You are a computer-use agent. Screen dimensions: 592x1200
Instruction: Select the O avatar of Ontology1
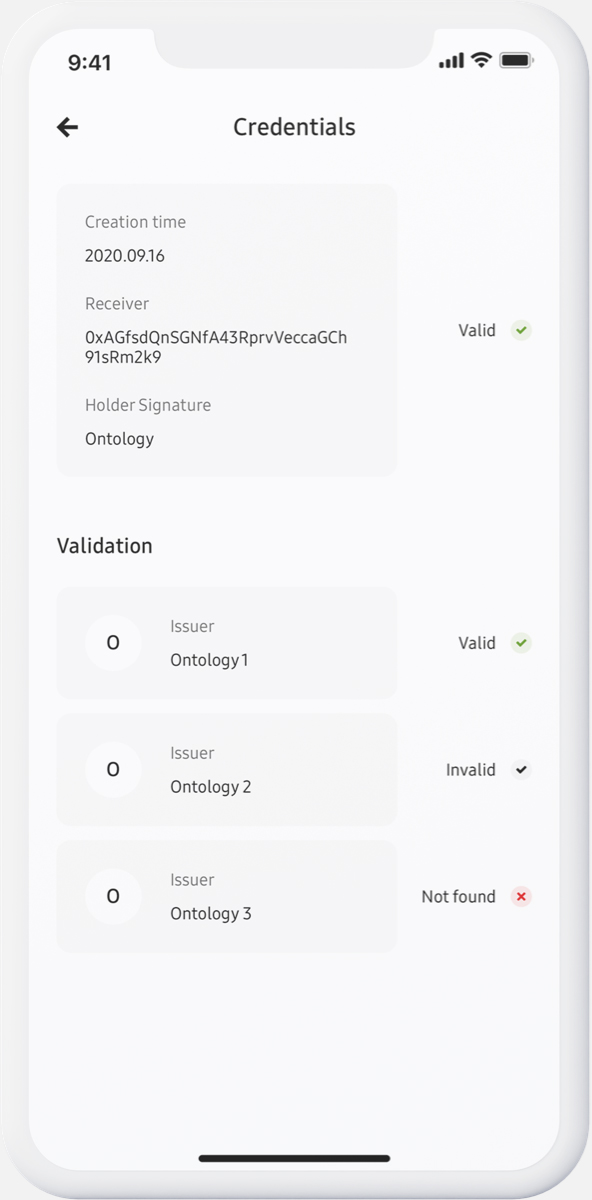(x=113, y=643)
